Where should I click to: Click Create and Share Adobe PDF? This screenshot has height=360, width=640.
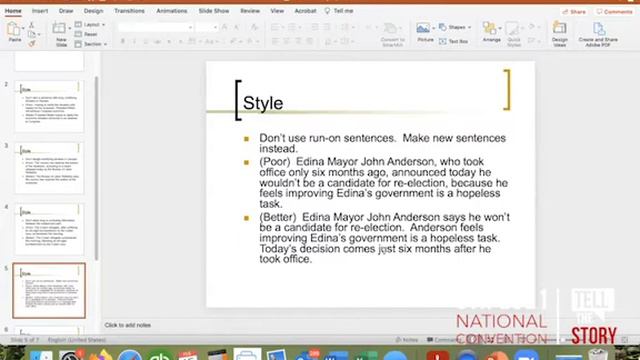coord(598,34)
